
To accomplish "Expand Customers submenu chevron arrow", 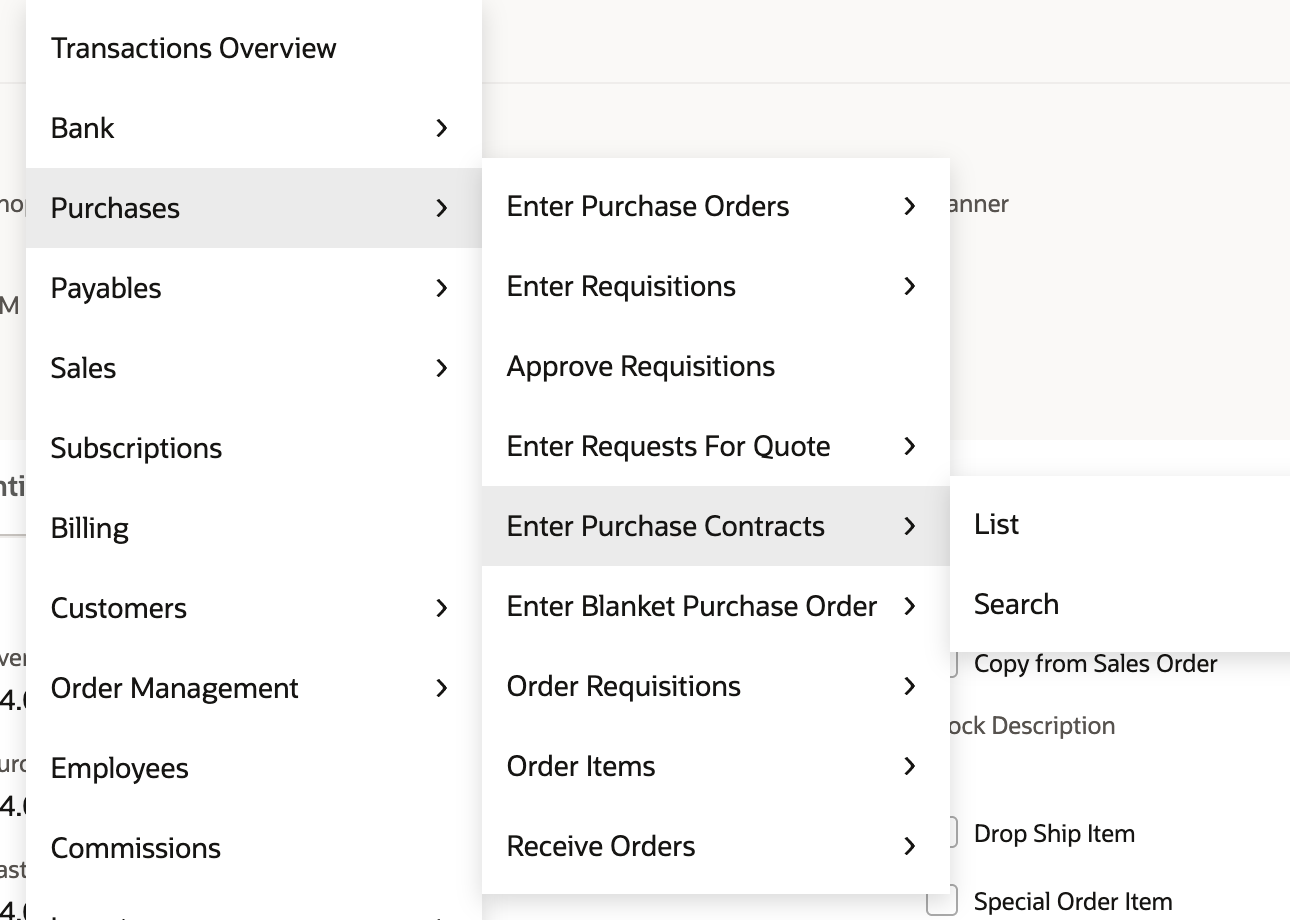I will pyautogui.click(x=442, y=608).
